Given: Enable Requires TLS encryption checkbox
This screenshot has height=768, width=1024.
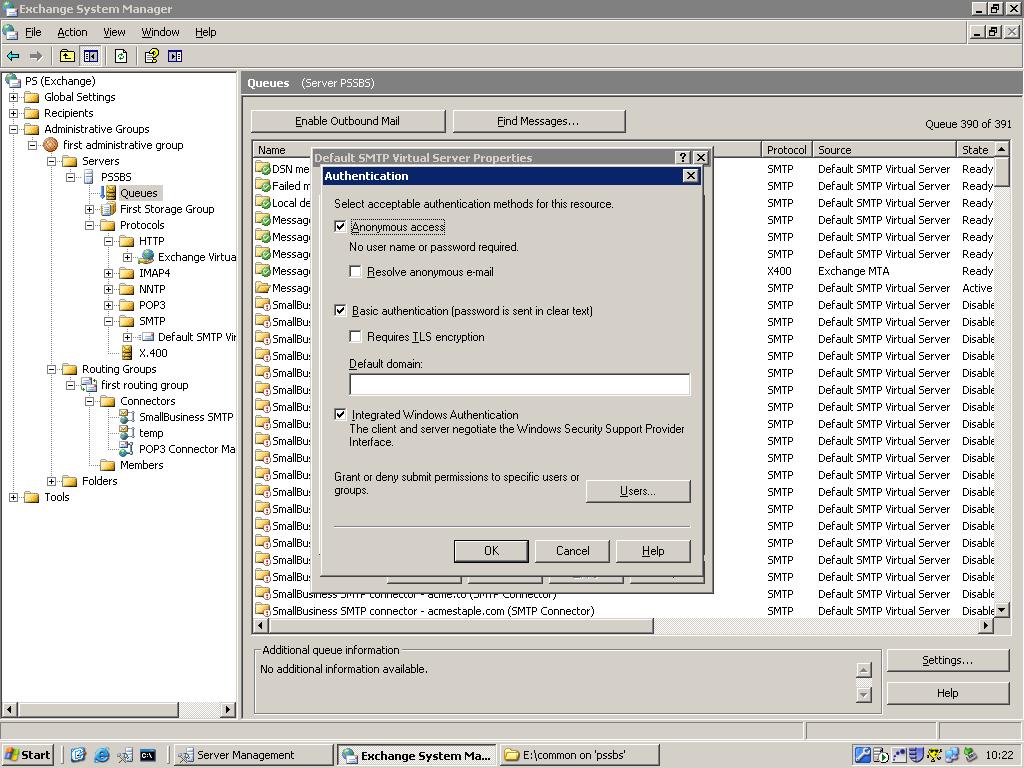Looking at the screenshot, I should 355,336.
